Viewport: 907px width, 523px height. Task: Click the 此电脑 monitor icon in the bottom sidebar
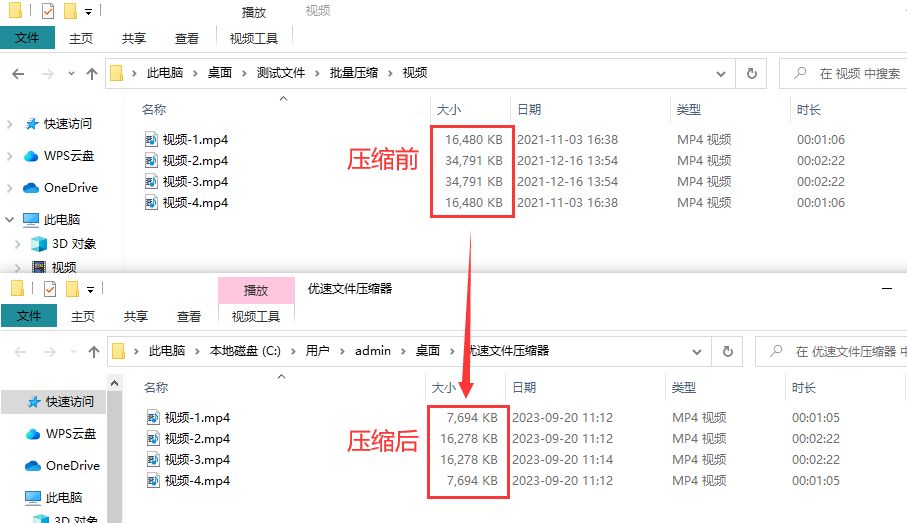pyautogui.click(x=33, y=498)
